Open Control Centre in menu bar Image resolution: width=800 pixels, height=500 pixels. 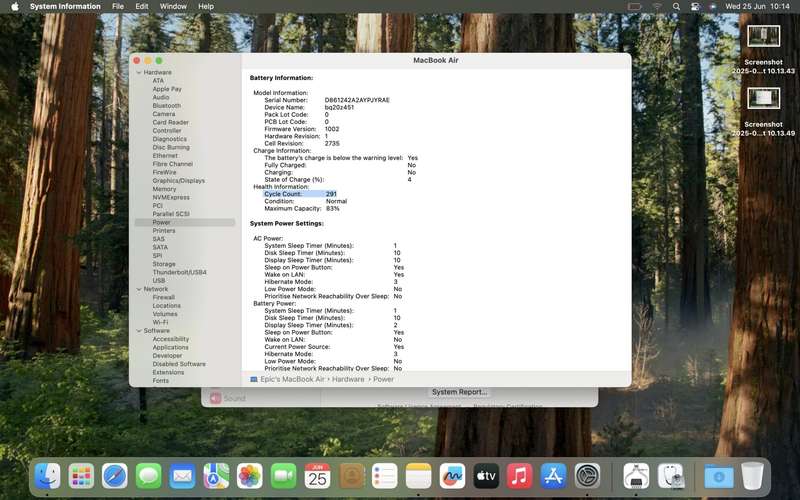(695, 6)
